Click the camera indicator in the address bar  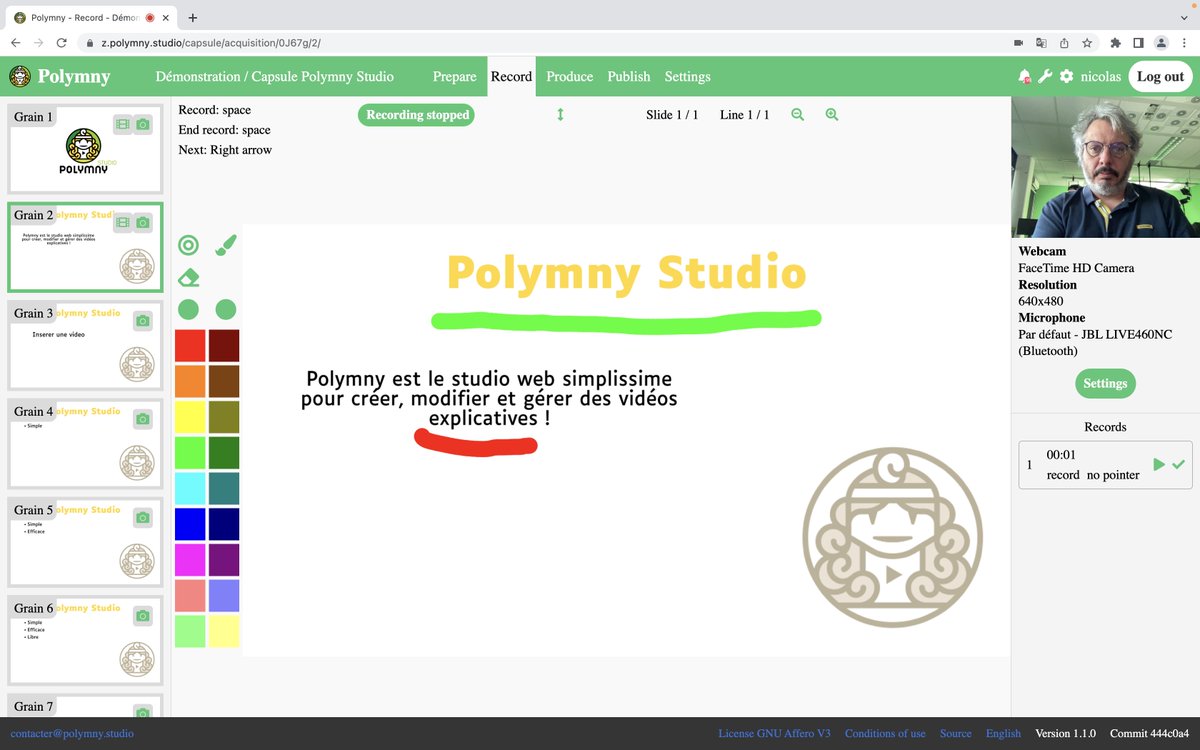tap(1019, 43)
